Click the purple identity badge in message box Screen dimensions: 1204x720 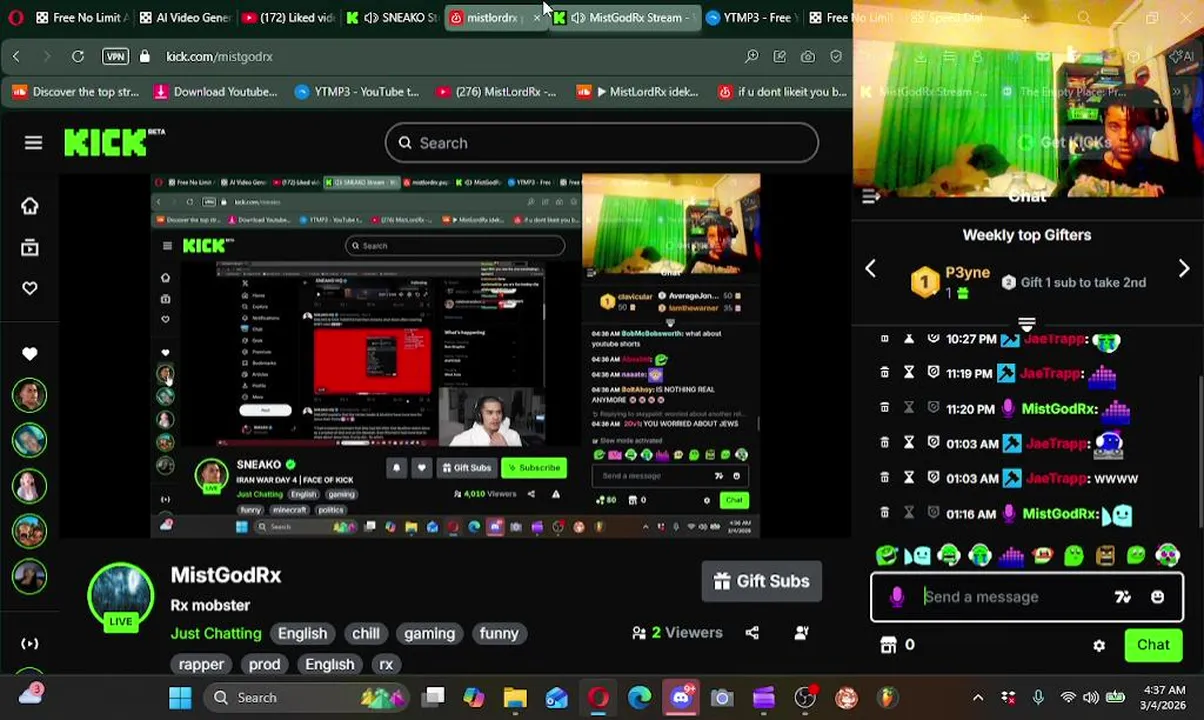[897, 597]
